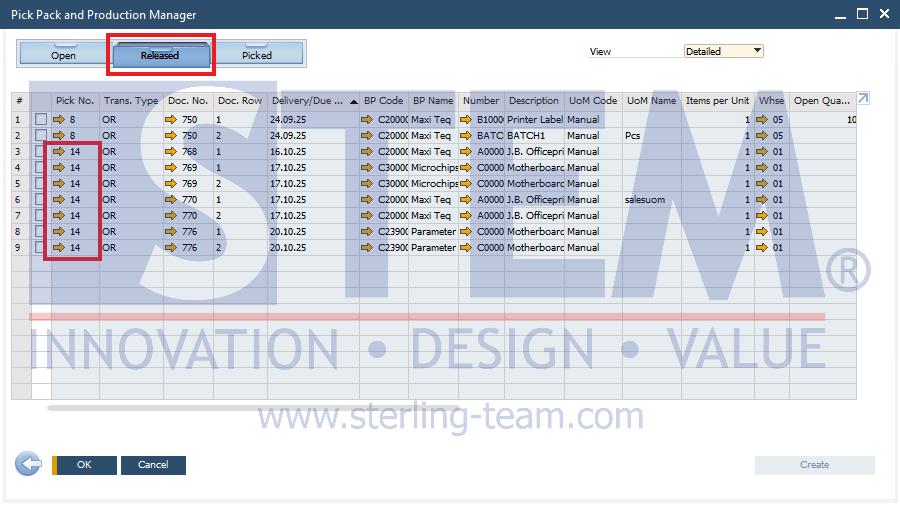Open Doc. No. 776 link arrow in row 9

[x=170, y=248]
